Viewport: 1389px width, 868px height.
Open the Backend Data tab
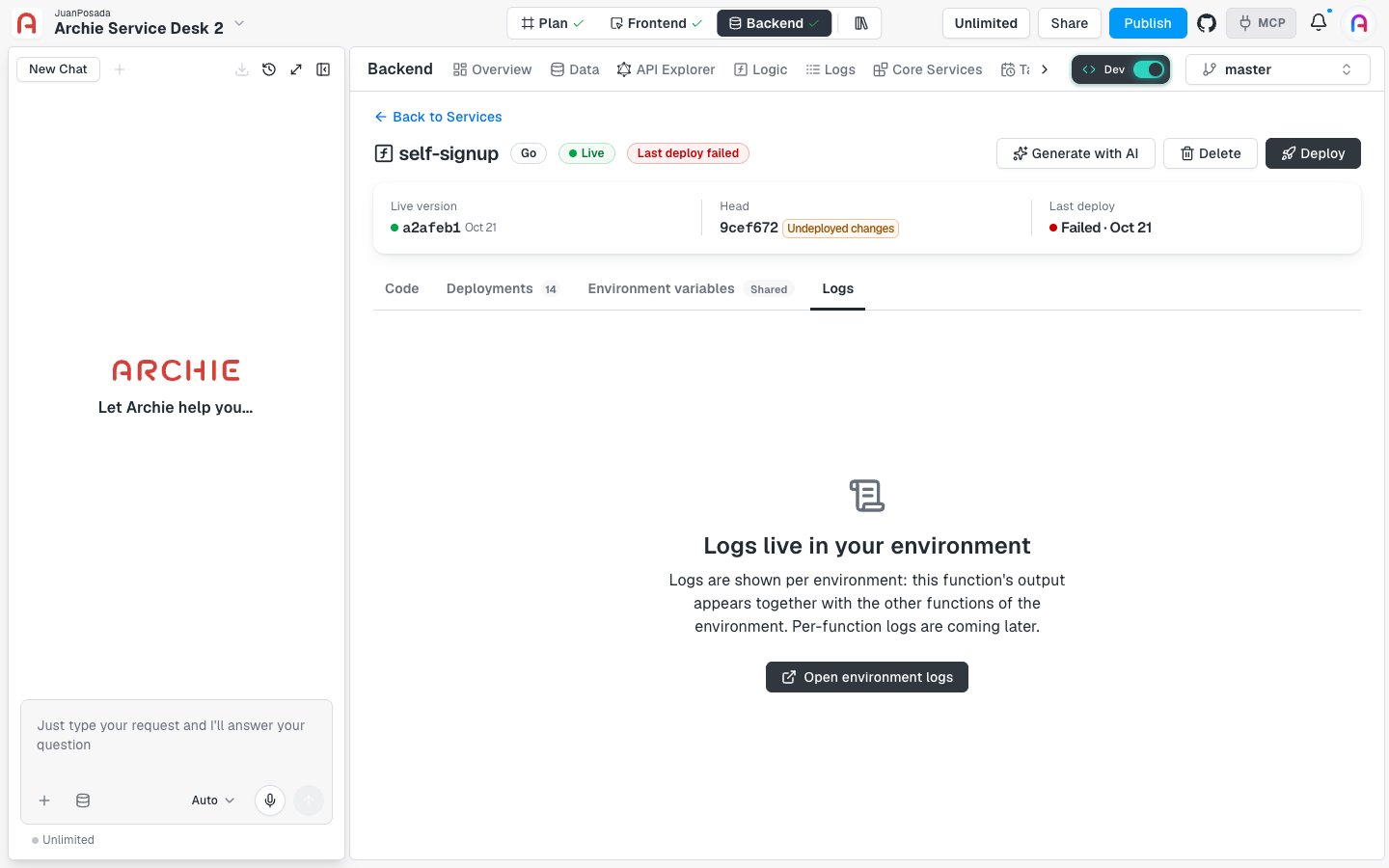click(x=575, y=69)
